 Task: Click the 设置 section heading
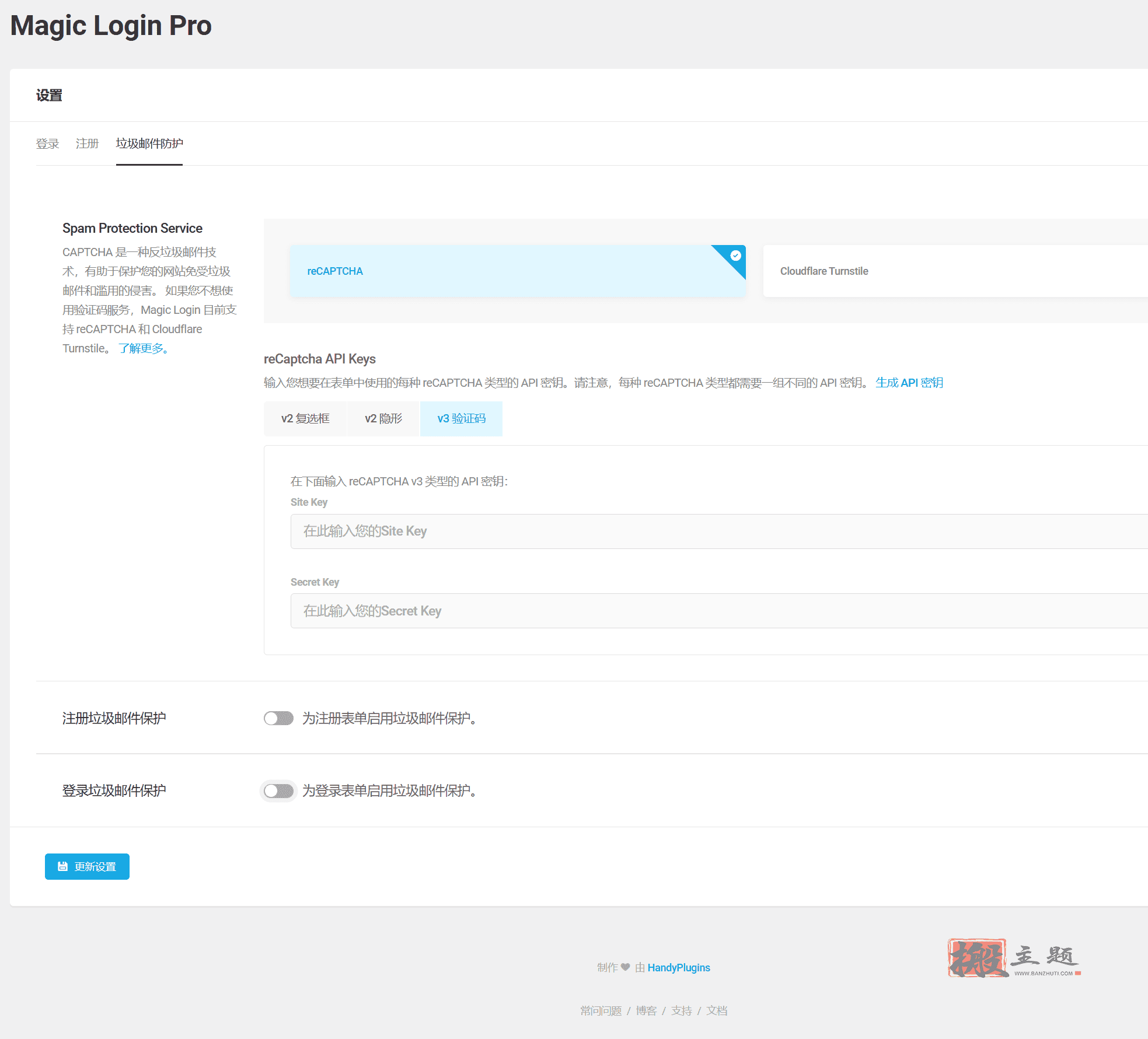click(x=49, y=96)
